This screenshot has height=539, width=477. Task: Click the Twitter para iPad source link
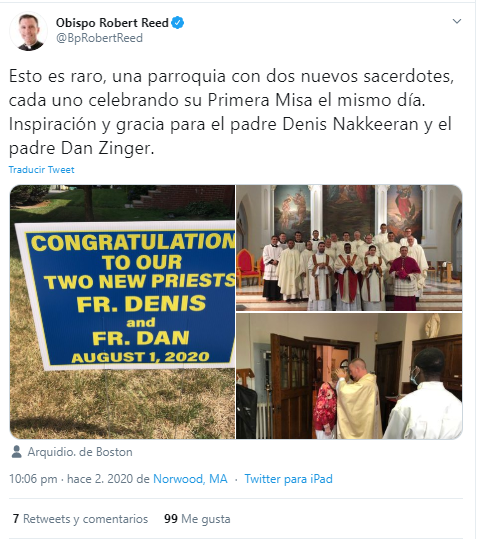coord(288,479)
